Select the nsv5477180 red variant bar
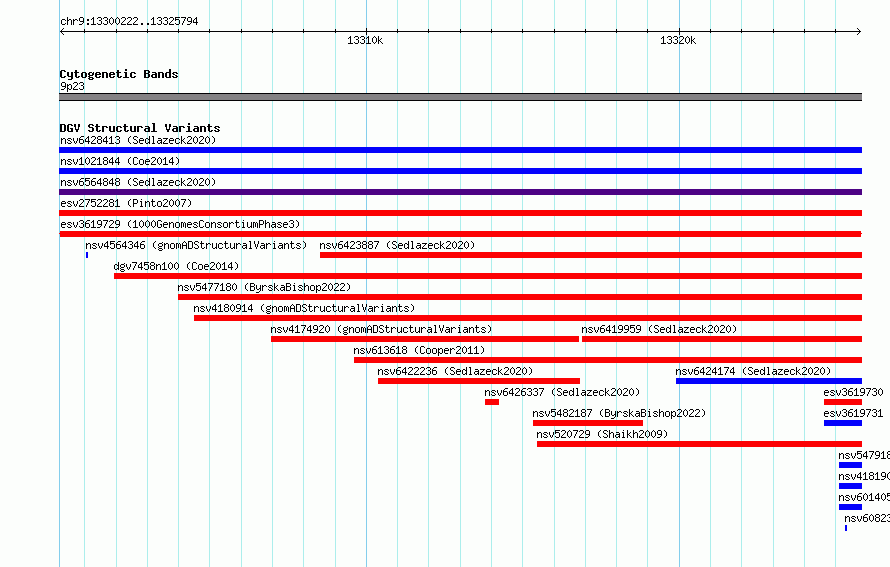Viewport: 890px width, 567px height. point(520,297)
